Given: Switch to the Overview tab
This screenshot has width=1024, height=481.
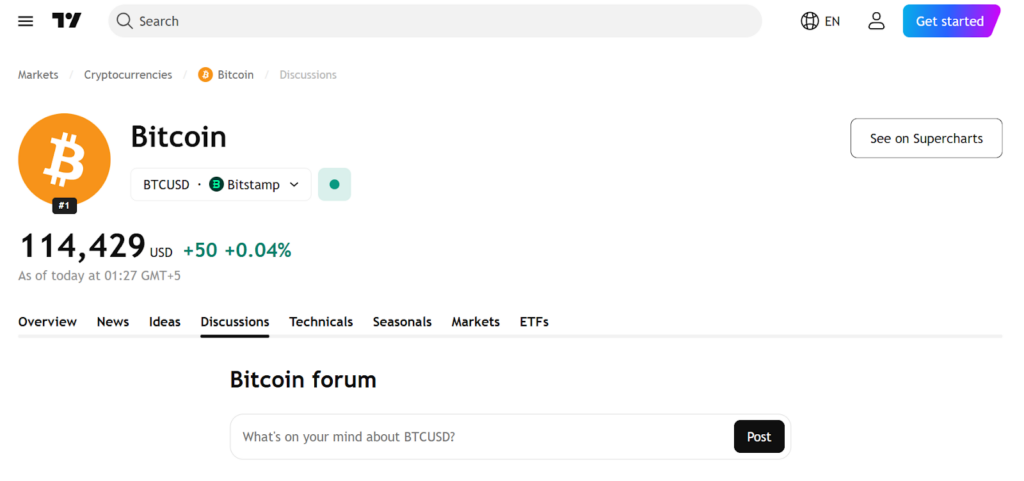Looking at the screenshot, I should [47, 322].
